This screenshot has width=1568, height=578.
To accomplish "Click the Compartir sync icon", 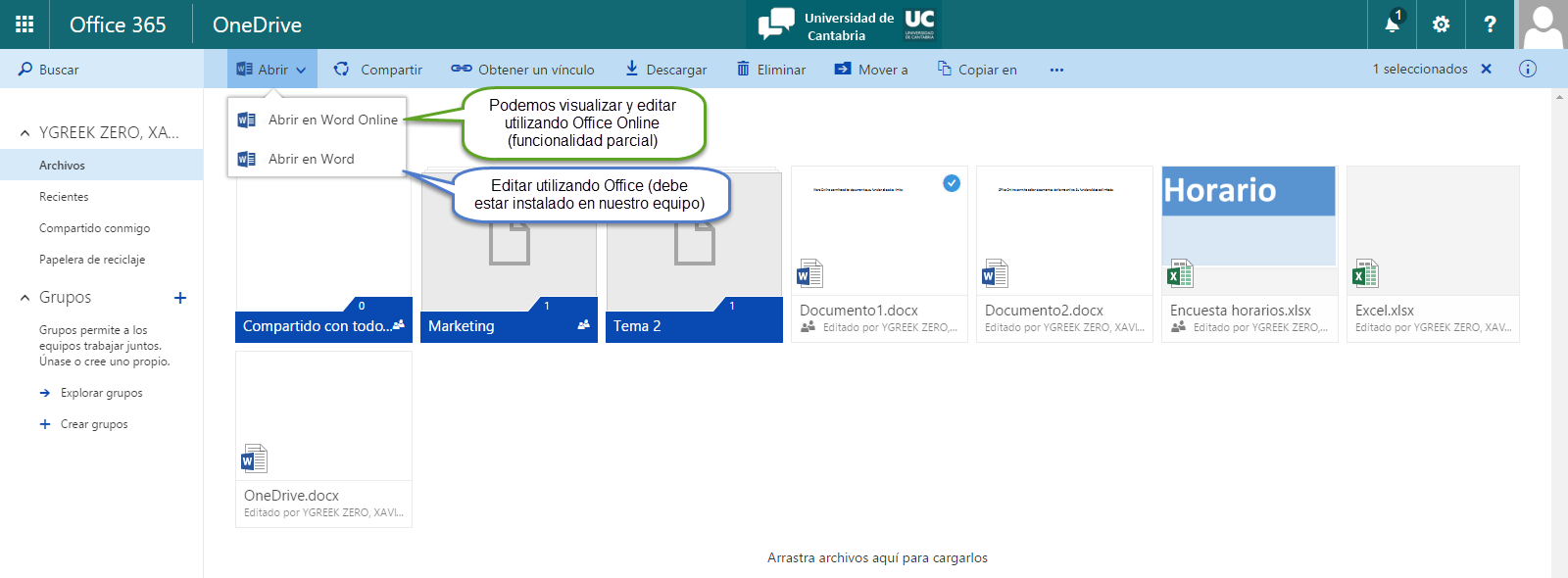I will (341, 69).
